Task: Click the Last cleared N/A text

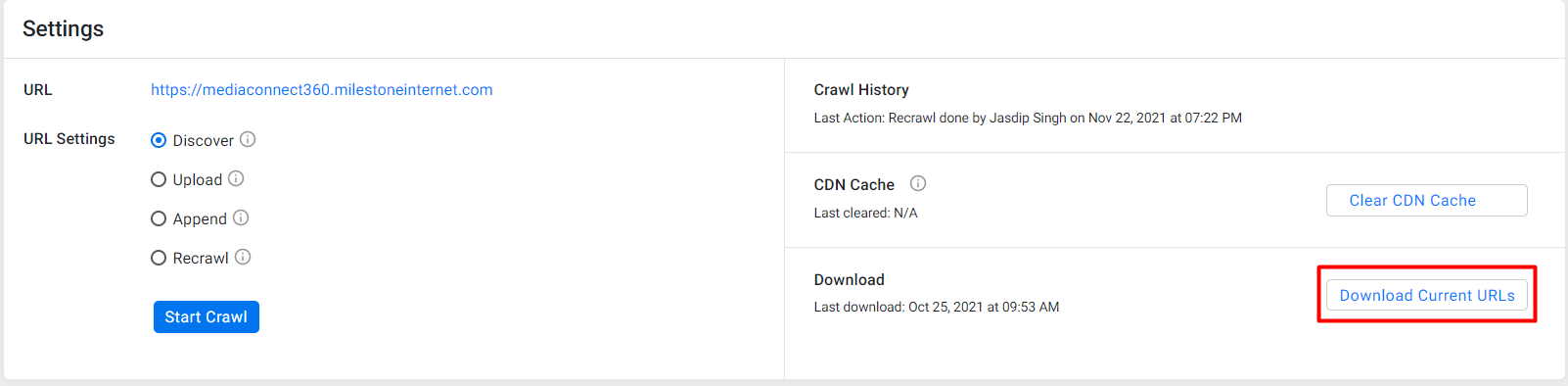Action: coord(866,213)
